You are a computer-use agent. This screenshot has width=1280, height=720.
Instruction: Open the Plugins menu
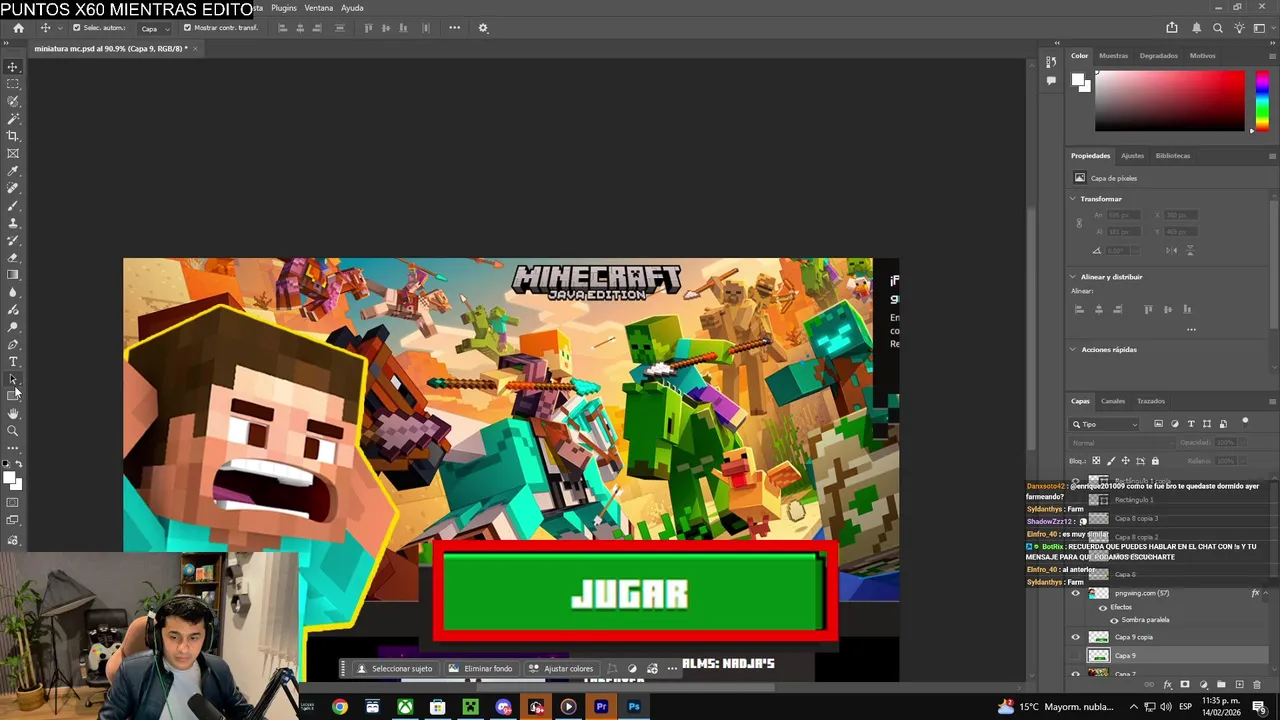pyautogui.click(x=284, y=8)
